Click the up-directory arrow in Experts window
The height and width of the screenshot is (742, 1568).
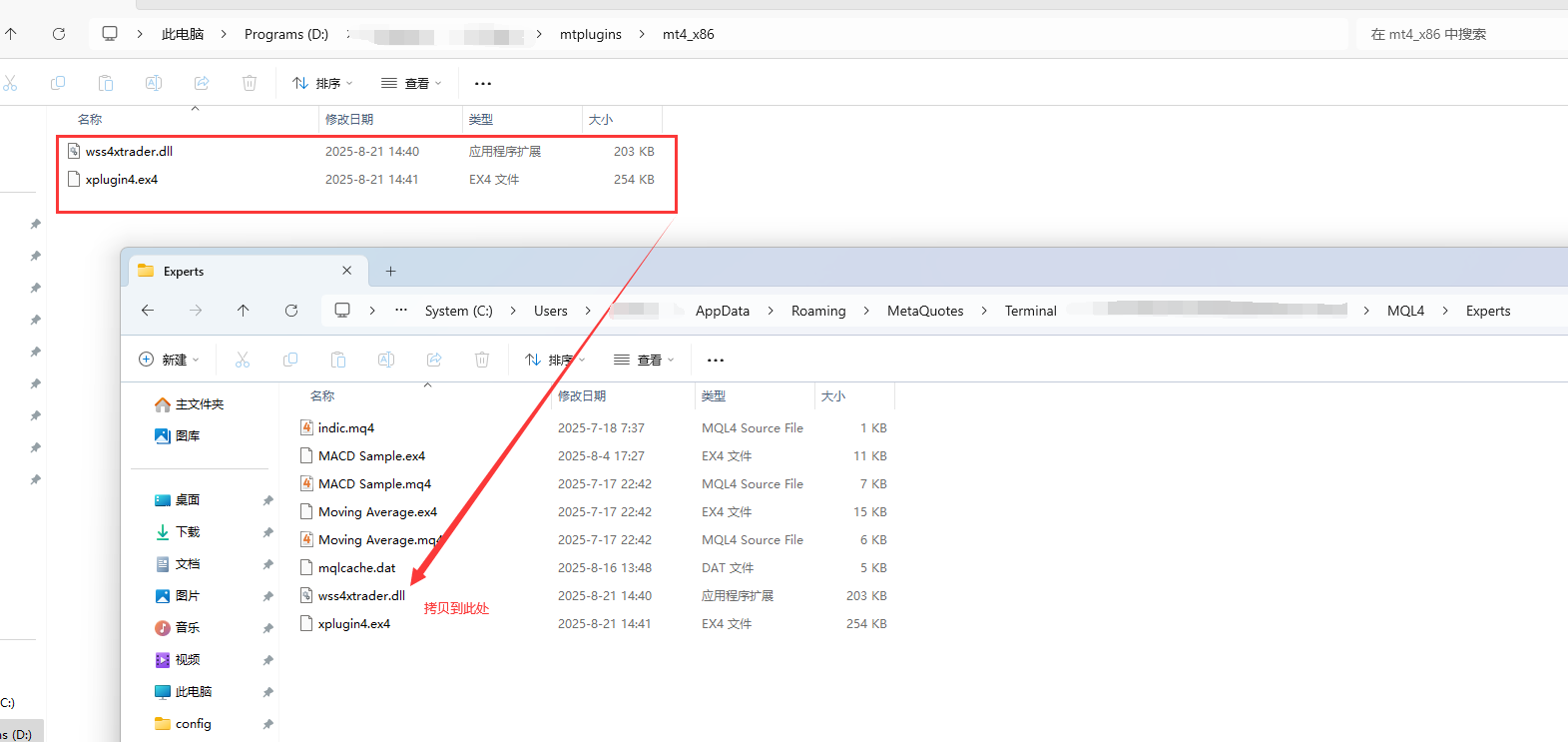click(244, 311)
